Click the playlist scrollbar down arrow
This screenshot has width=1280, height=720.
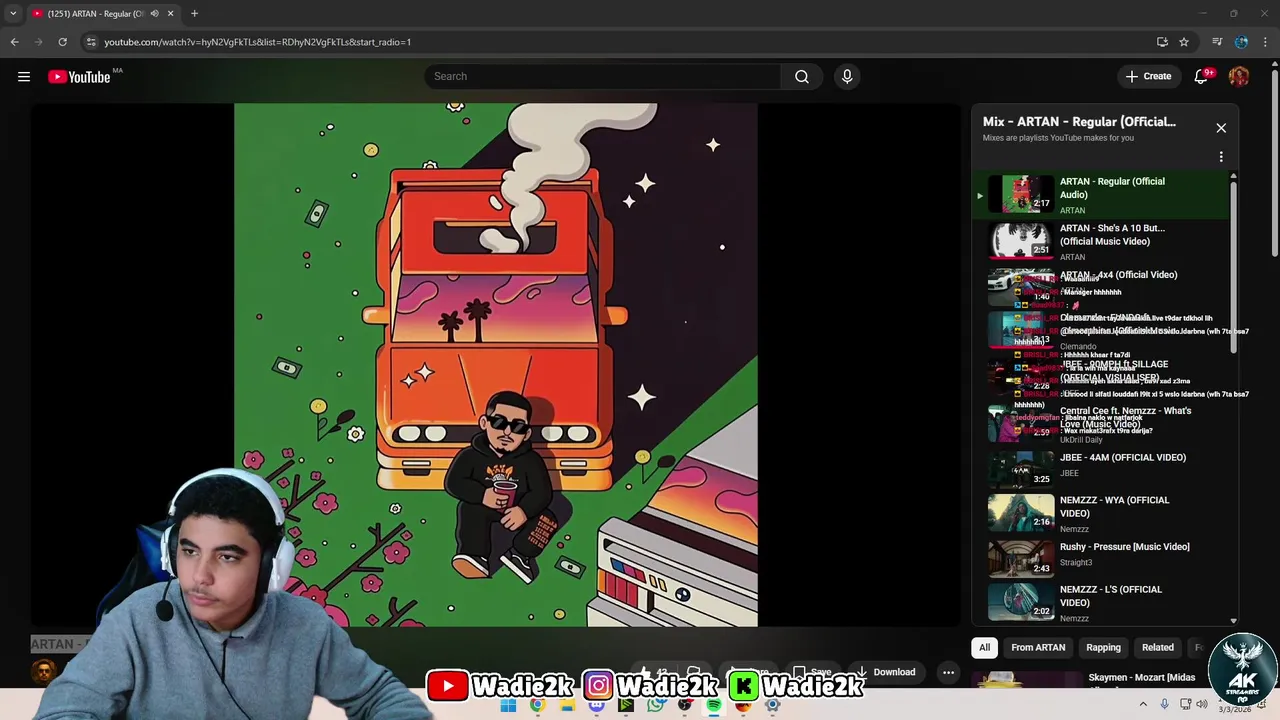pyautogui.click(x=1233, y=621)
